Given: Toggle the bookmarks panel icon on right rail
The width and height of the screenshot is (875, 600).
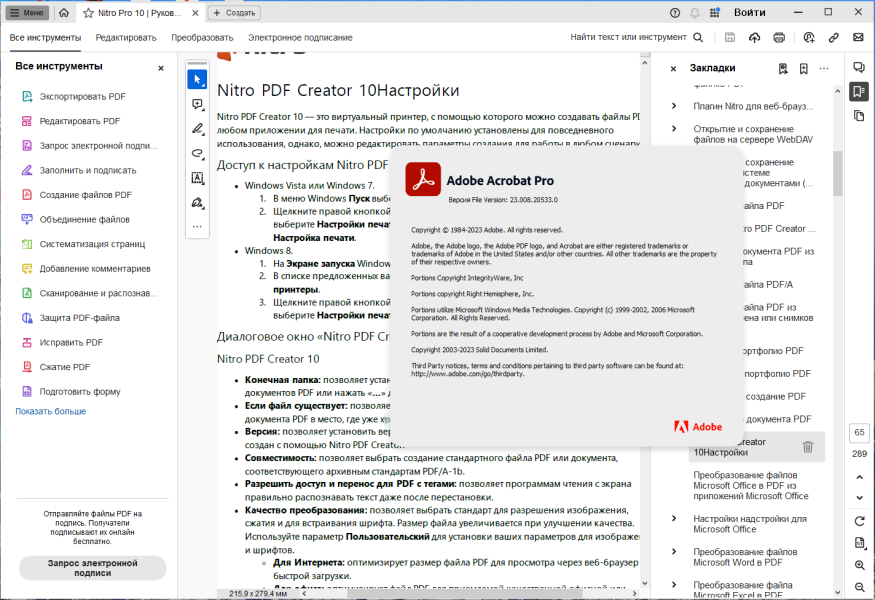Looking at the screenshot, I should click(x=859, y=92).
